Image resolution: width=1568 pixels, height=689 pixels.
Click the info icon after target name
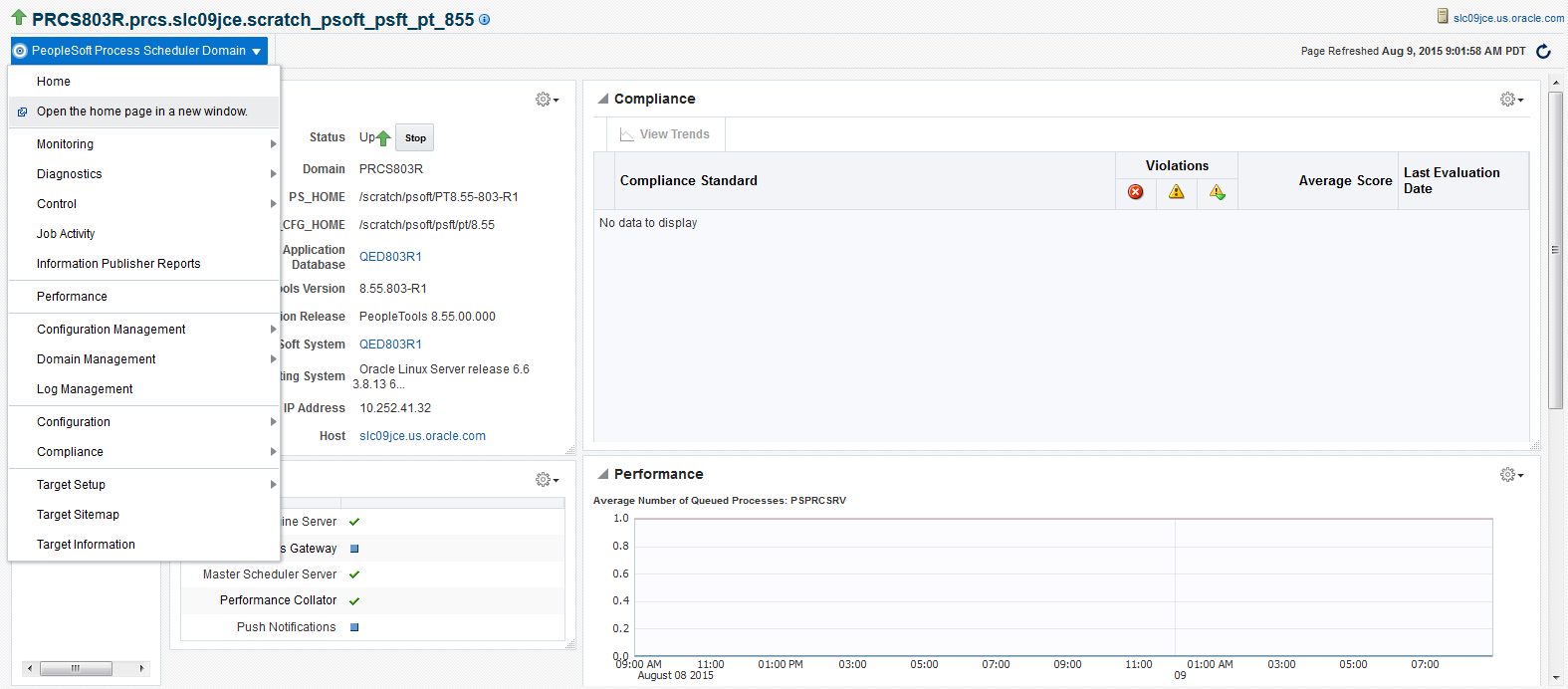484,20
